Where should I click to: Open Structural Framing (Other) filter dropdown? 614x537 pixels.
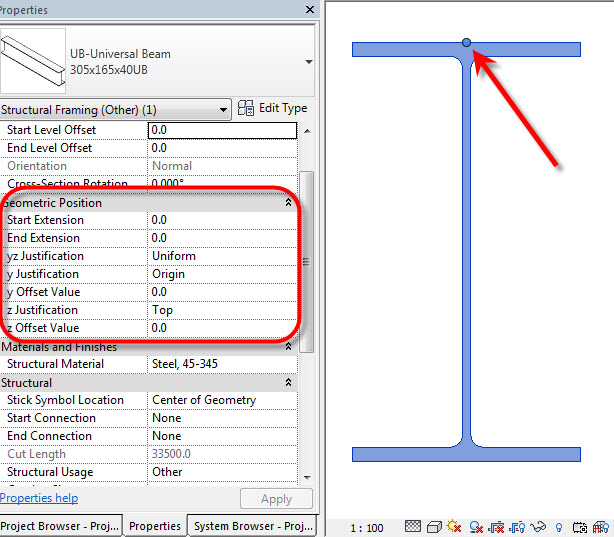(115, 110)
